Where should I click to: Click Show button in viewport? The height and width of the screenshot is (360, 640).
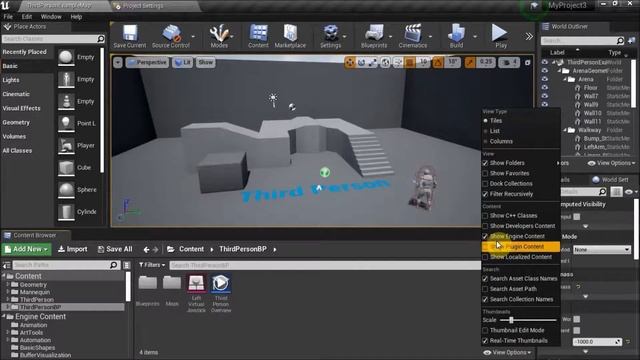click(206, 62)
